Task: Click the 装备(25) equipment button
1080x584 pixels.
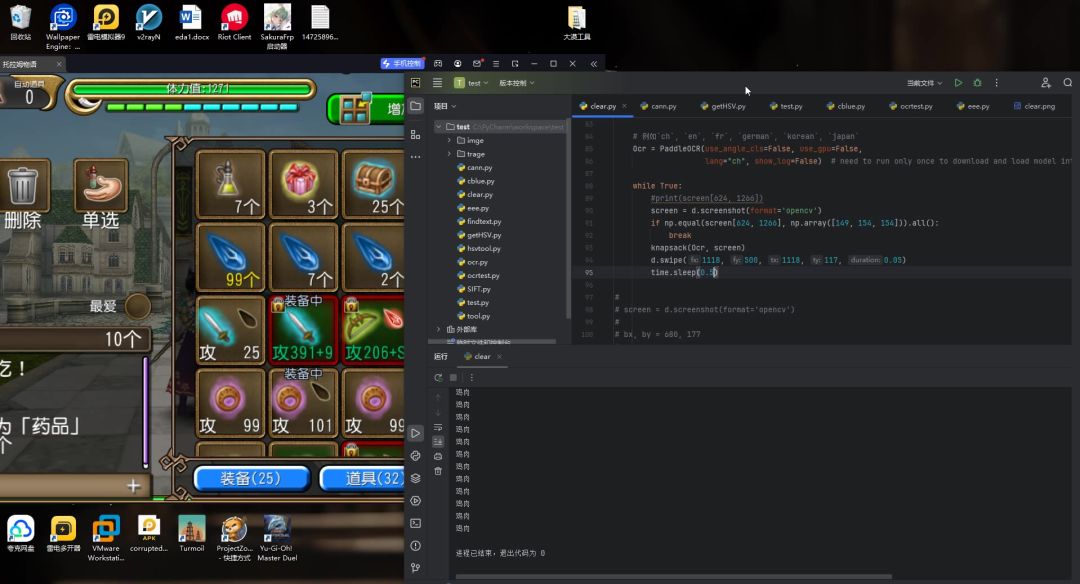Action: pos(250,479)
